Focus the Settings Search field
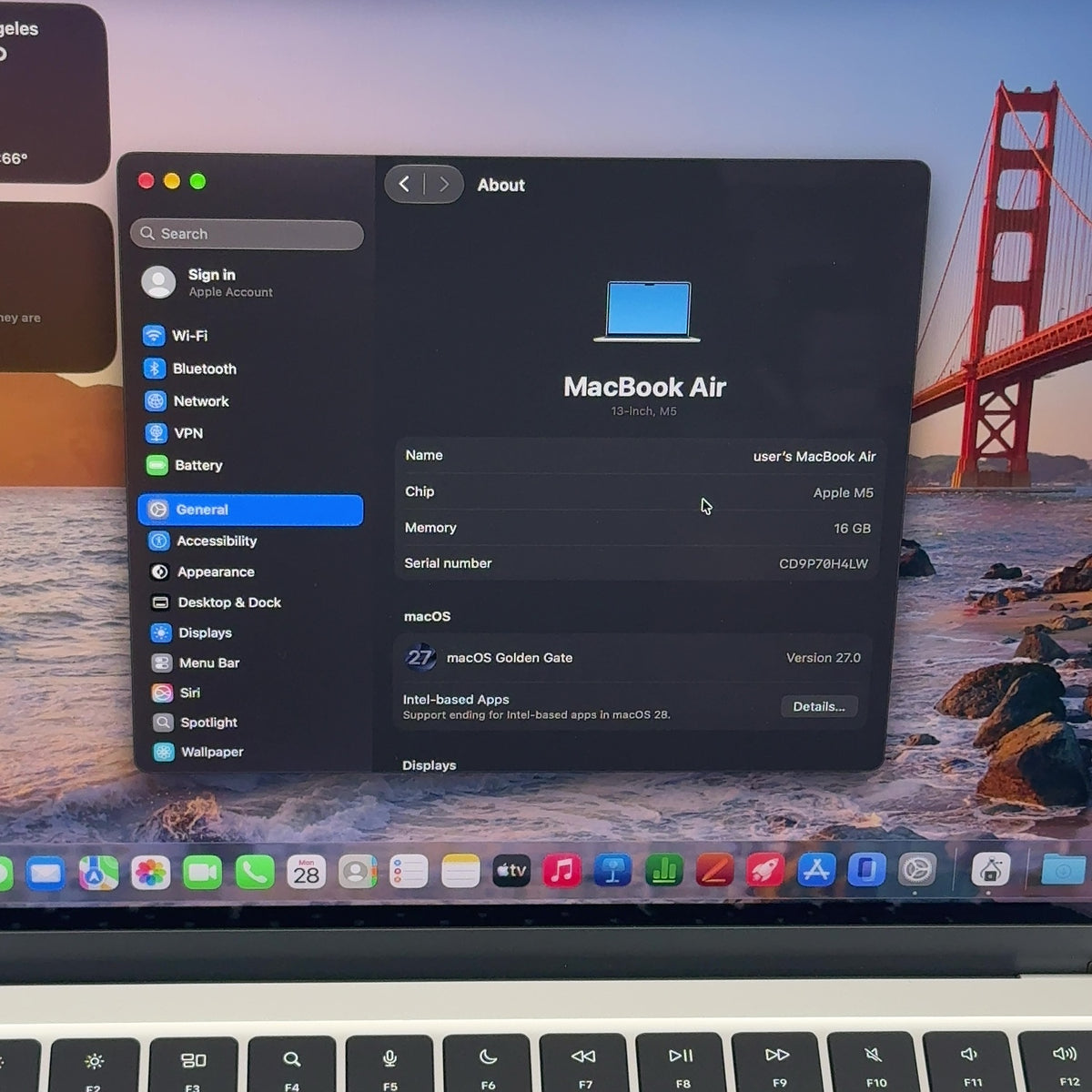The width and height of the screenshot is (1092, 1092). (248, 234)
